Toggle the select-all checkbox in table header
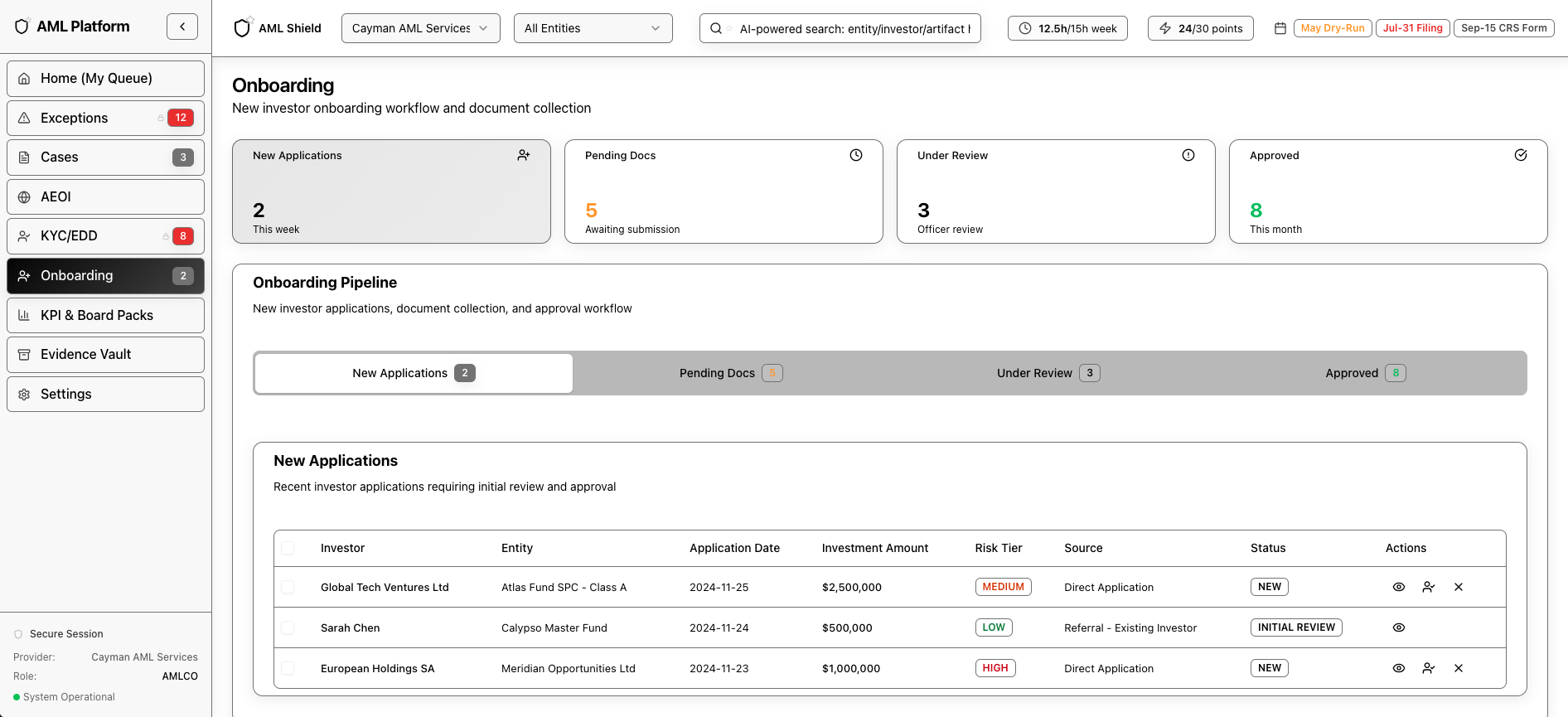 point(288,548)
